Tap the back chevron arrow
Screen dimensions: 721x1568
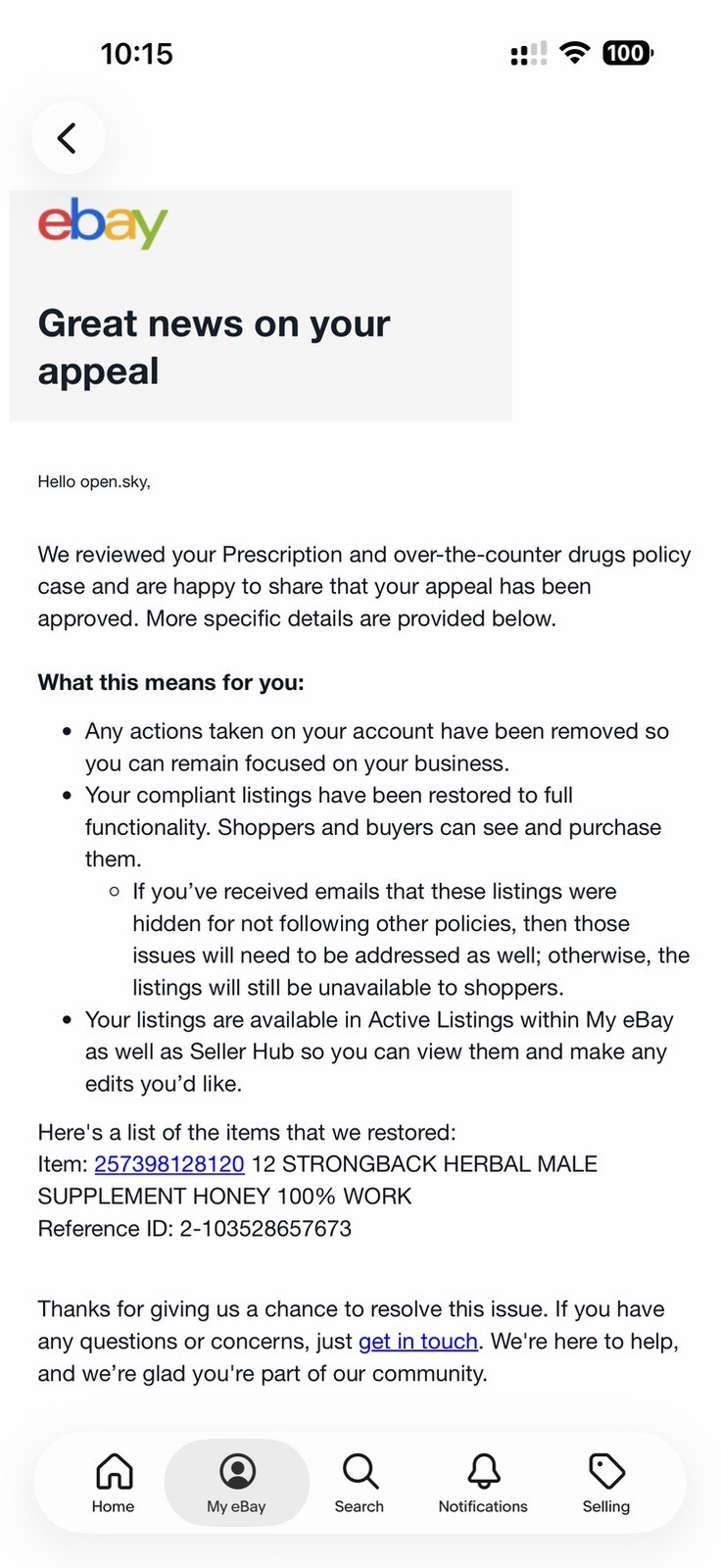tap(67, 138)
